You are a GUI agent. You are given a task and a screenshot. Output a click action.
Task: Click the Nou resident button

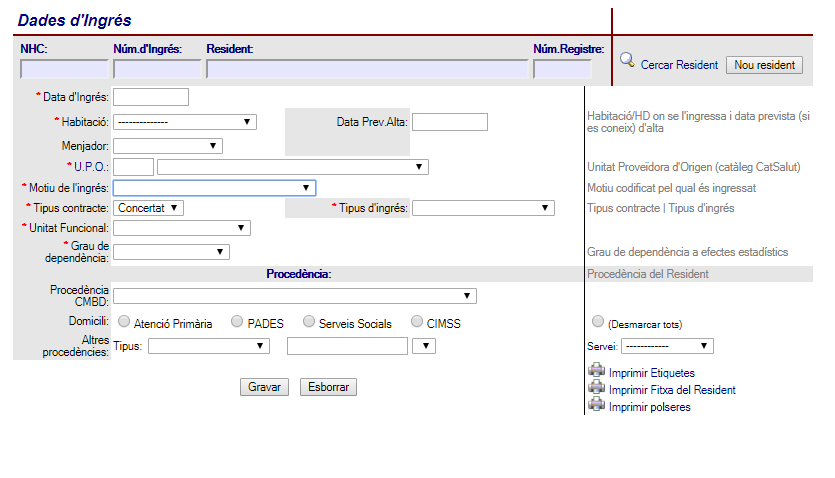(x=764, y=65)
